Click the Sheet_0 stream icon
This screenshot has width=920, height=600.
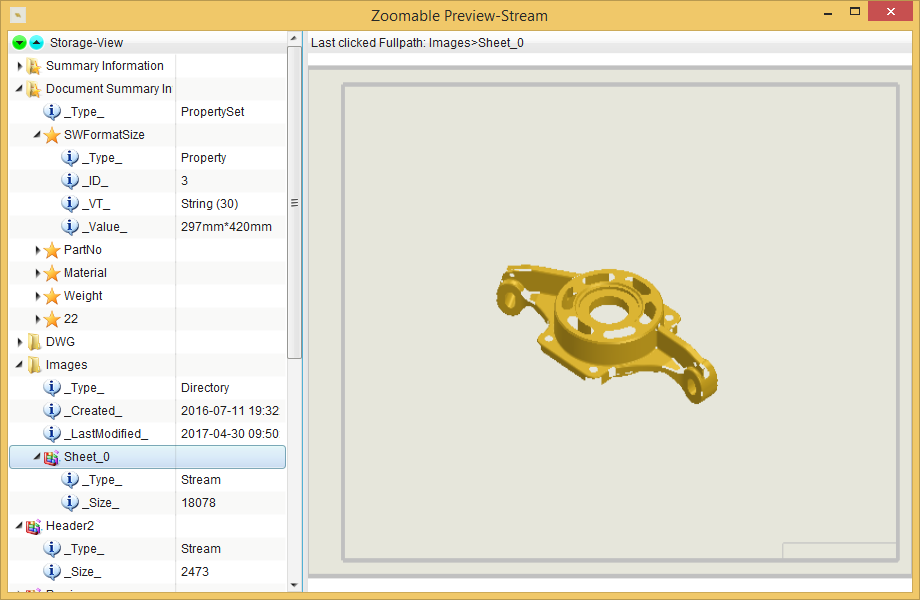tap(52, 457)
